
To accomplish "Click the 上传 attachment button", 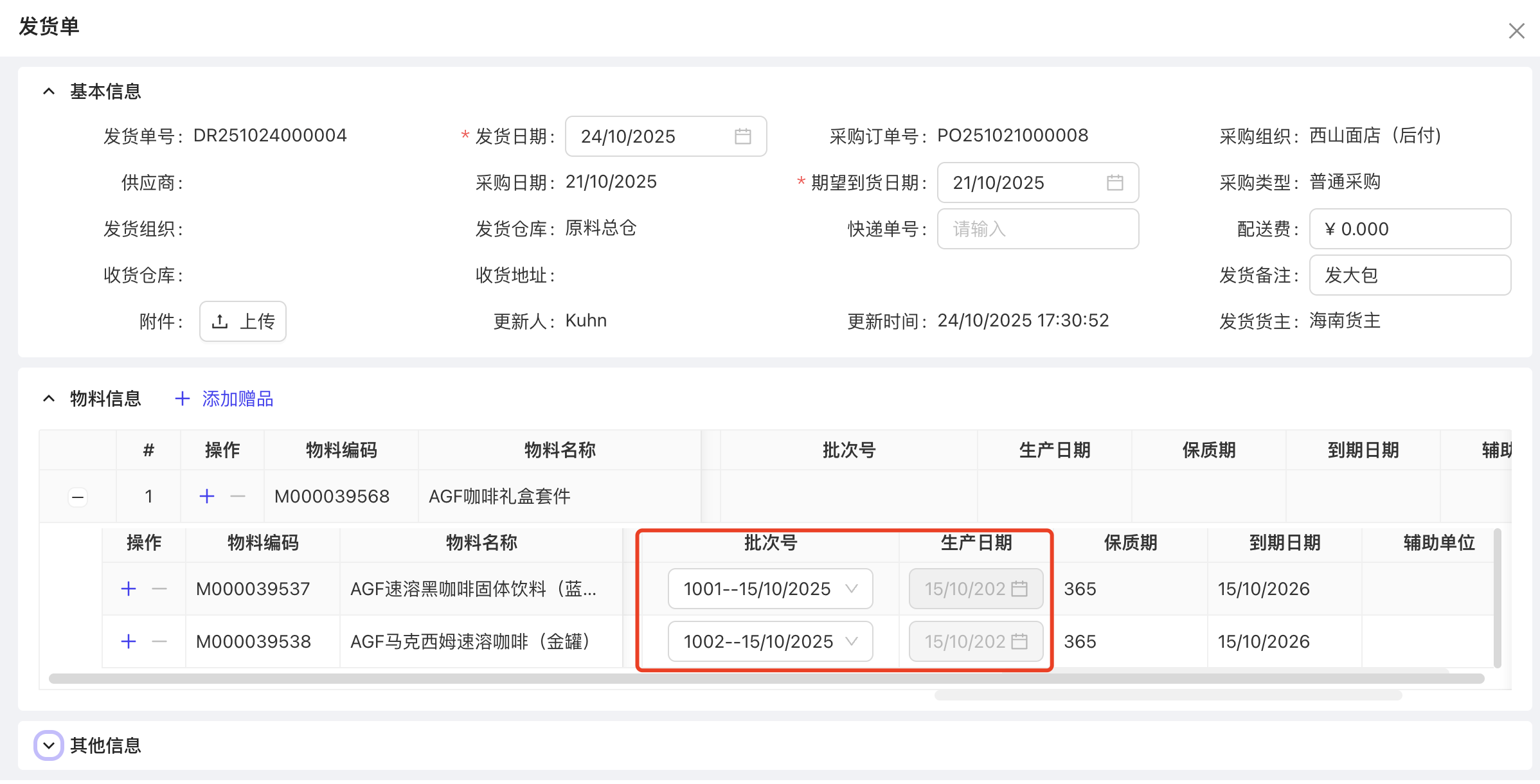I will (x=243, y=321).
